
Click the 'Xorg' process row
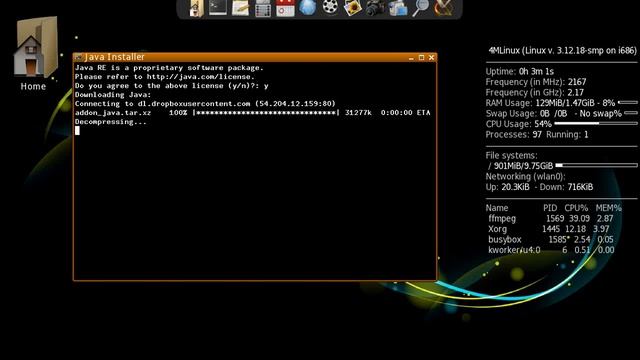click(x=549, y=229)
